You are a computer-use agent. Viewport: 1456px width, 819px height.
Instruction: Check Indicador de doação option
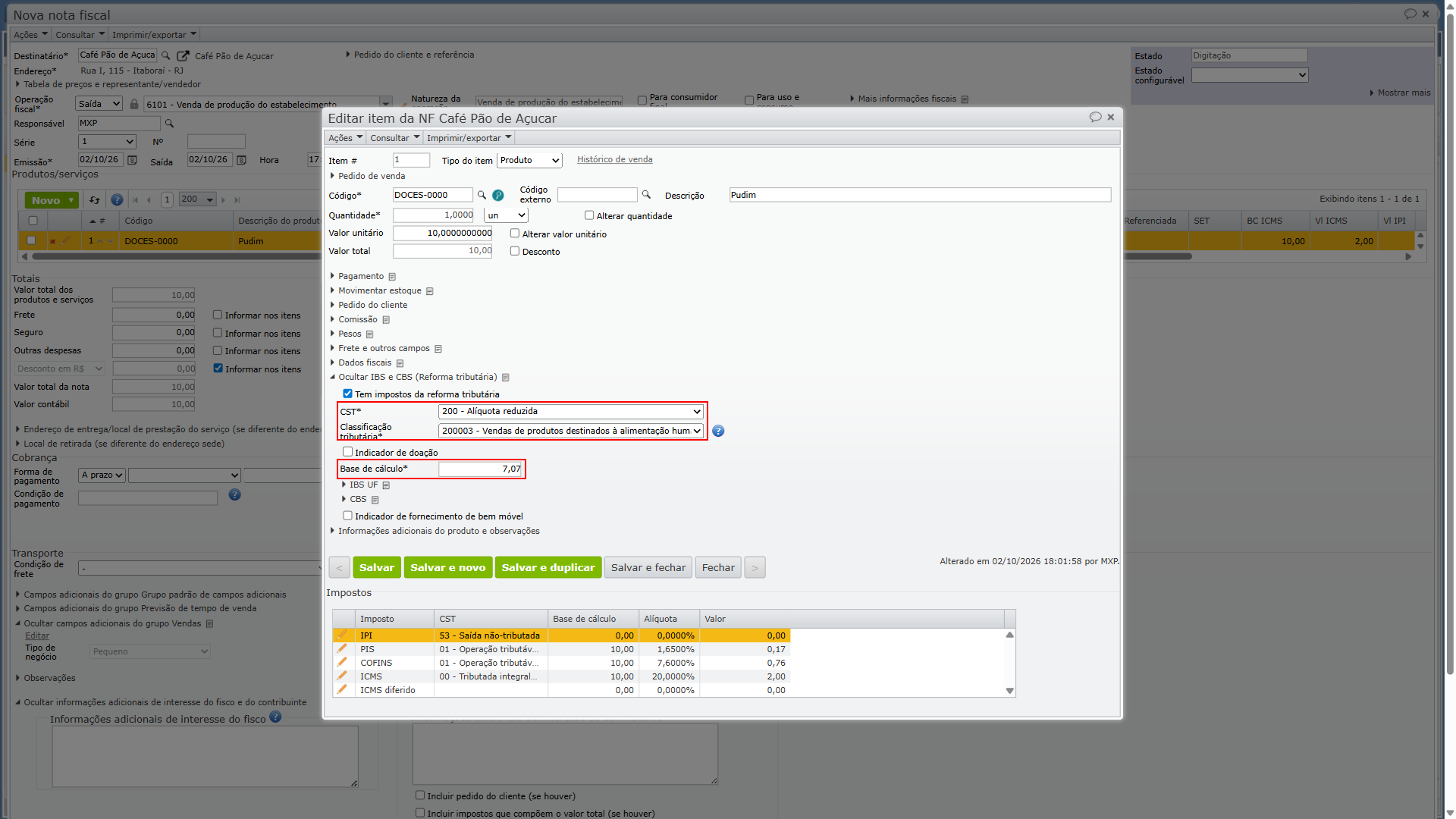[347, 452]
